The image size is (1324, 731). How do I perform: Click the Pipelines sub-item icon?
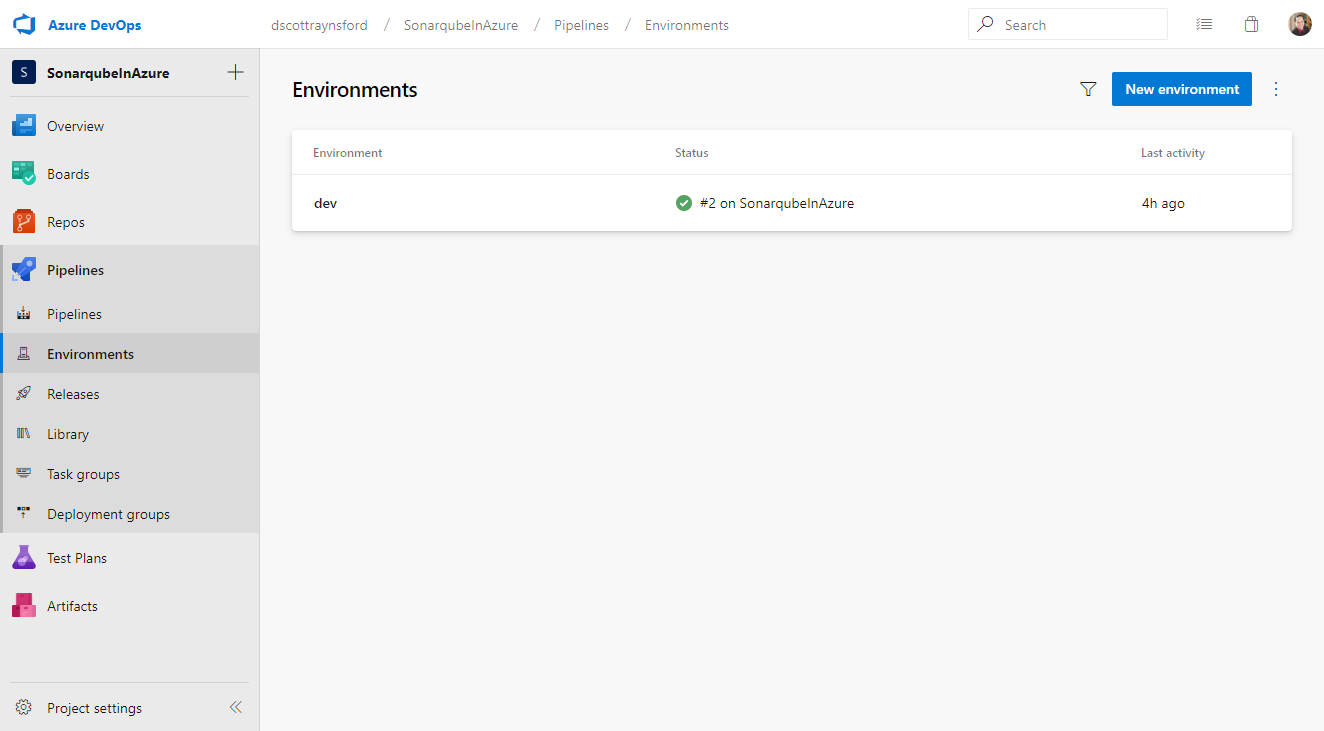24,314
